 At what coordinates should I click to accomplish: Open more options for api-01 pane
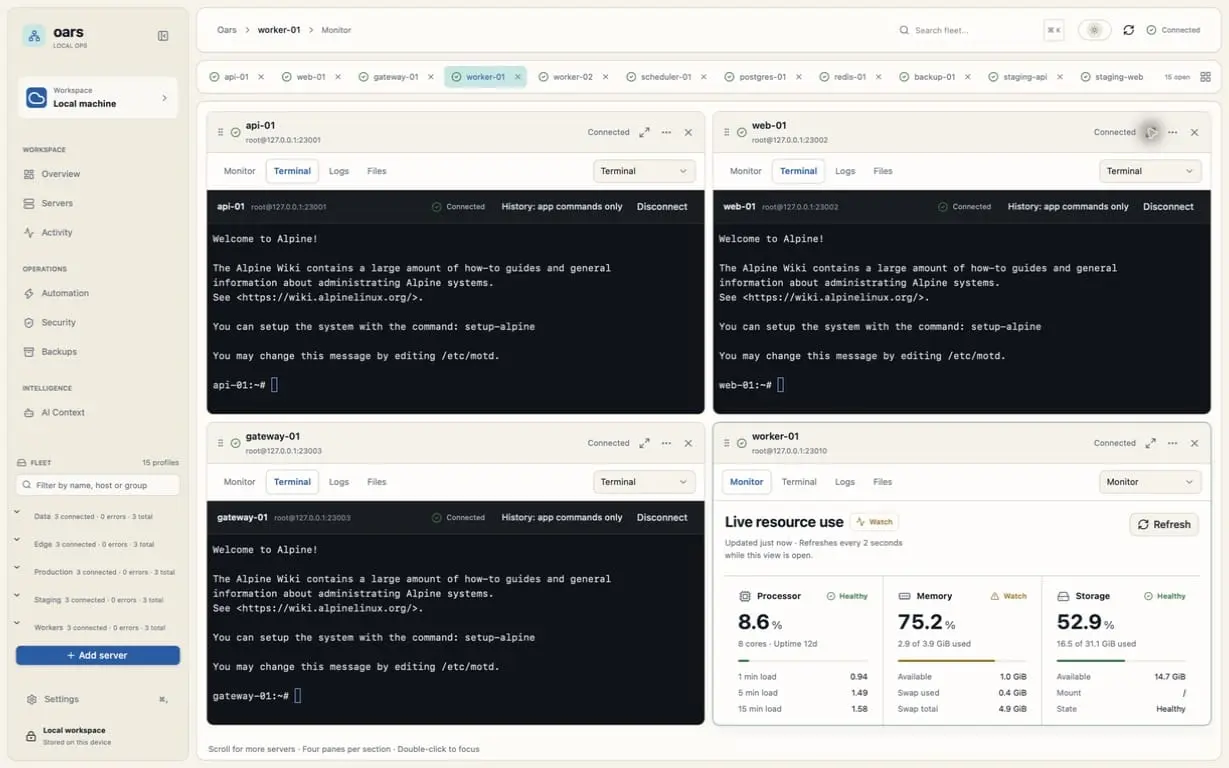click(666, 132)
